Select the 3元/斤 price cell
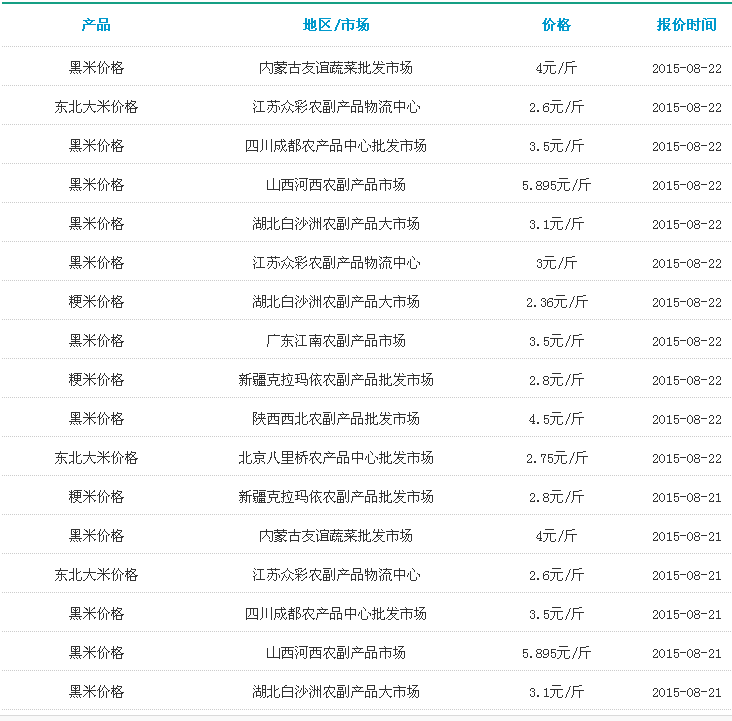This screenshot has width=732, height=721. pyautogui.click(x=556, y=263)
